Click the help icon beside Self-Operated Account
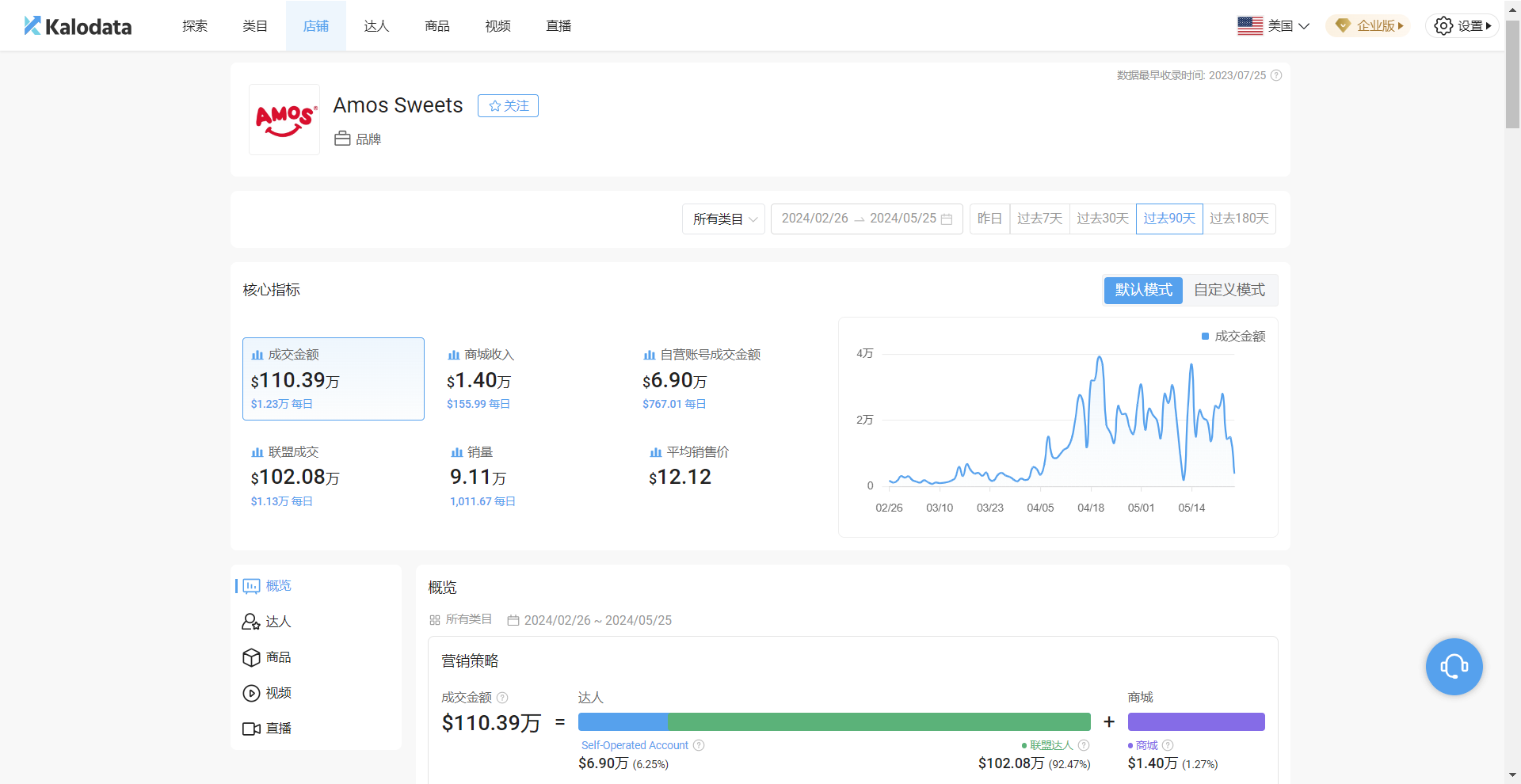The image size is (1521, 784). pos(699,745)
